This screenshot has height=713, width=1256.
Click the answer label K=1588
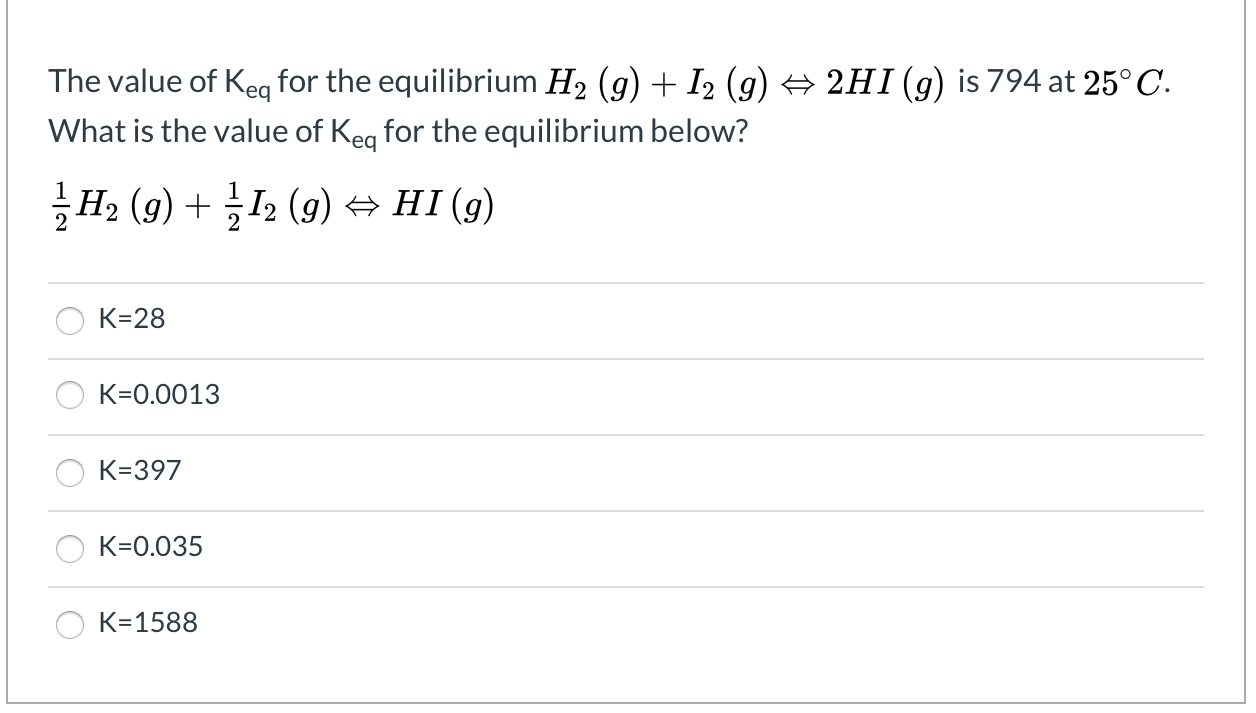click(x=147, y=624)
